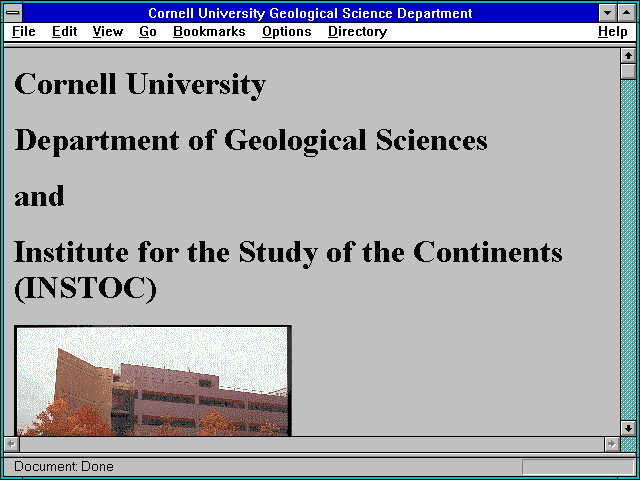Click the vertical scrollbar down arrow
Image resolution: width=640 pixels, height=480 pixels.
628,428
